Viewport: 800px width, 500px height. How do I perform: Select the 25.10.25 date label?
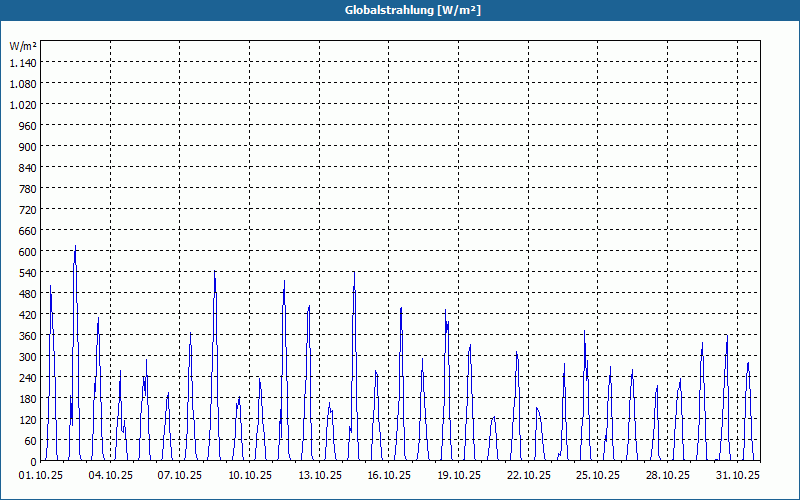coord(597,476)
